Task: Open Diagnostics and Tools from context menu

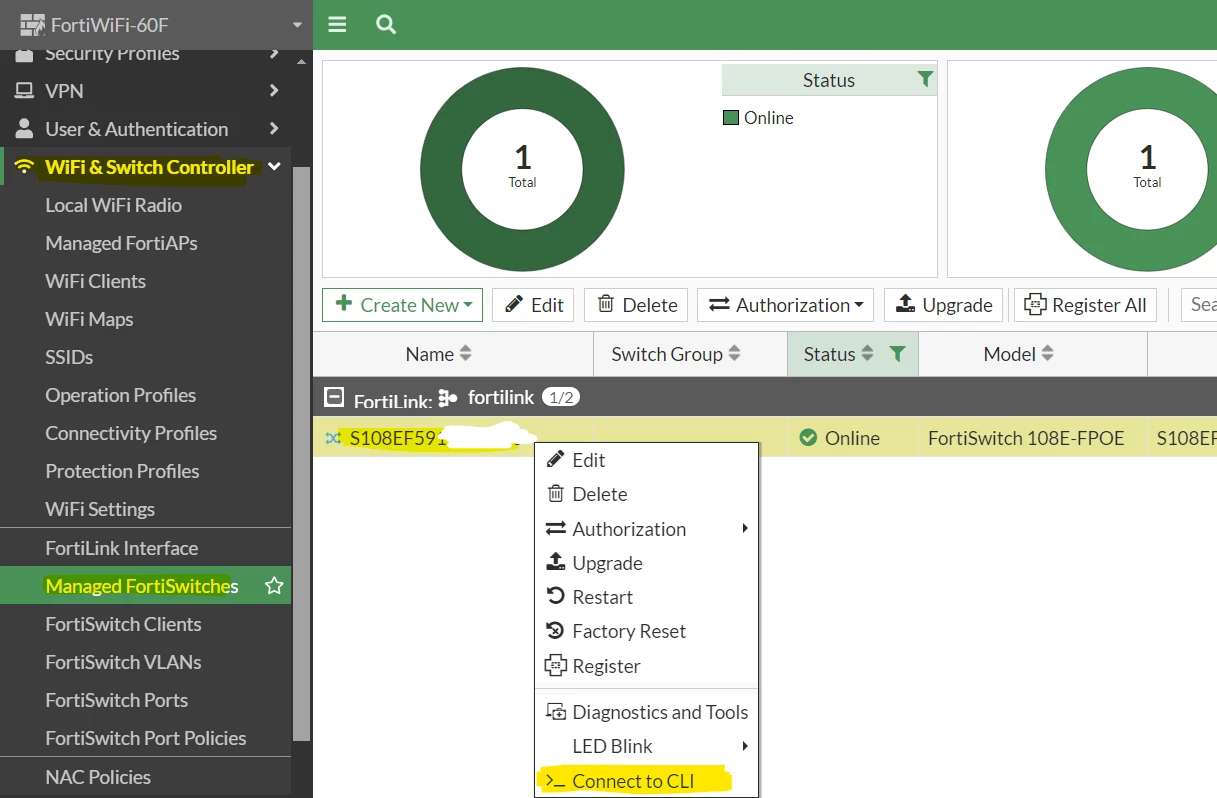Action: click(x=646, y=712)
